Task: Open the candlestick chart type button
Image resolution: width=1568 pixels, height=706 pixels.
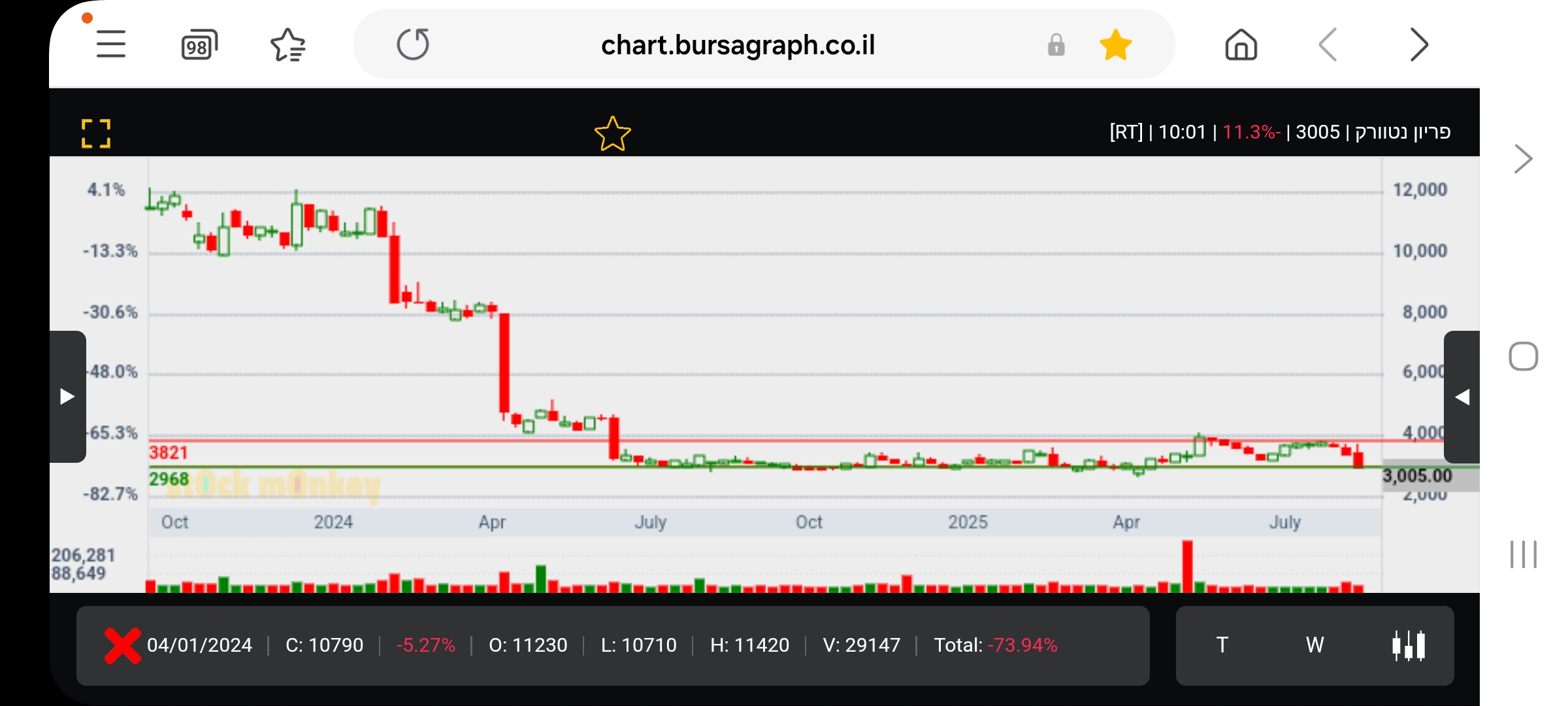Action: click(x=1409, y=645)
